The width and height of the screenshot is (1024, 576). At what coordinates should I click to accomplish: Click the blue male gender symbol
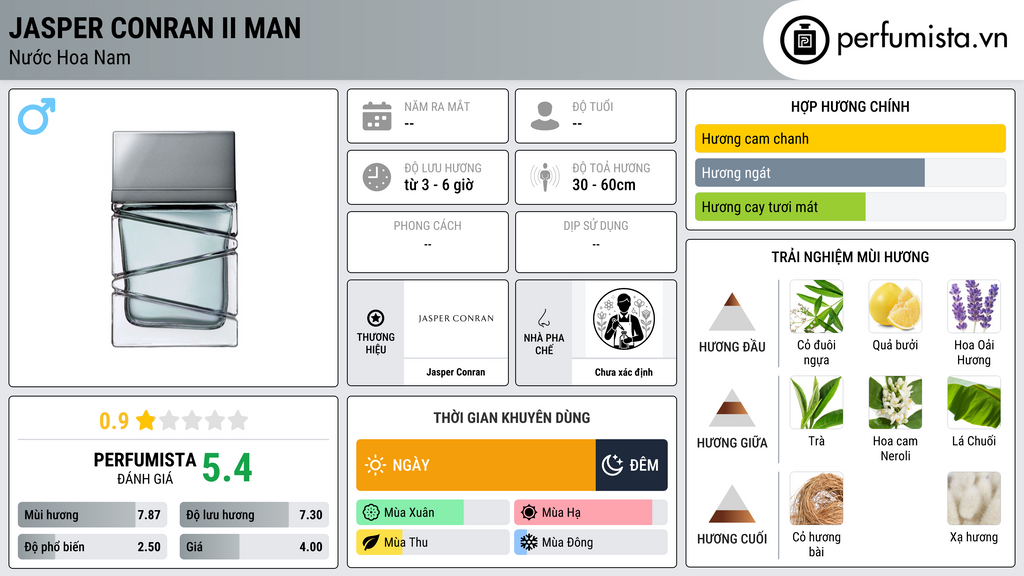coord(37,116)
